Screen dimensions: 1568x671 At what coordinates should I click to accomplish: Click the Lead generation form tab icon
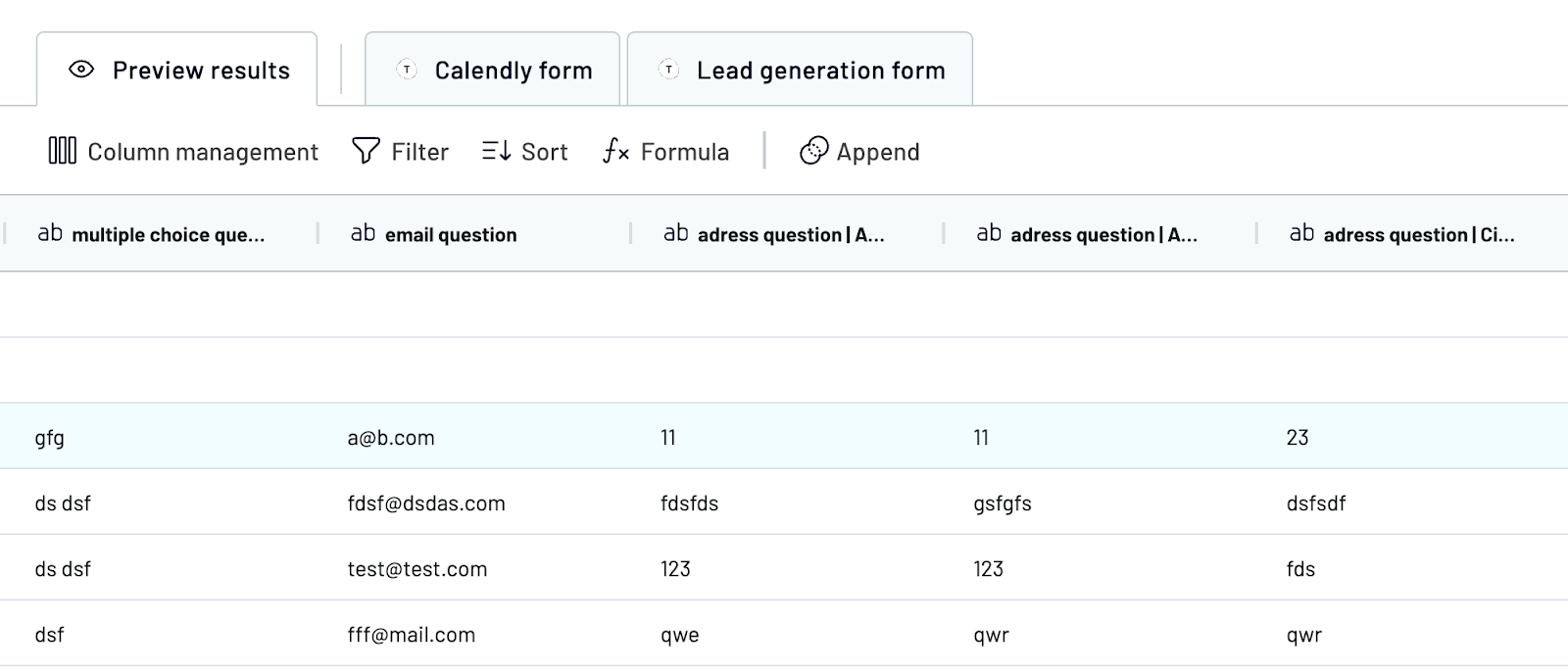[668, 70]
